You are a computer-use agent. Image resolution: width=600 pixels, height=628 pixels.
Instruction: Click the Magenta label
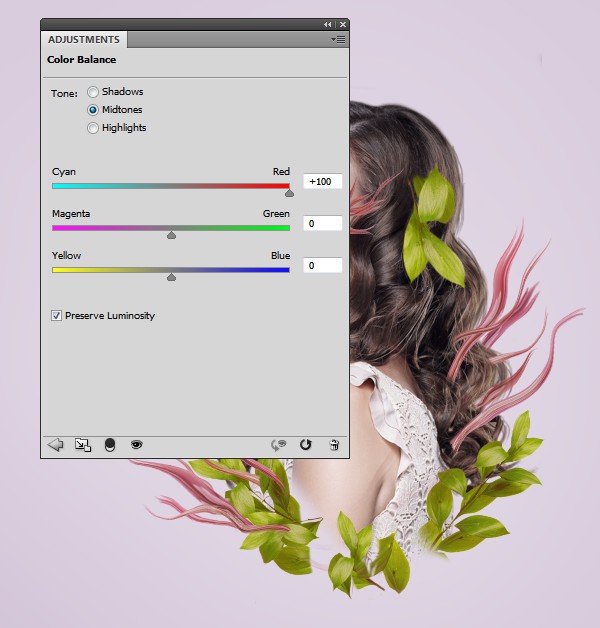71,214
